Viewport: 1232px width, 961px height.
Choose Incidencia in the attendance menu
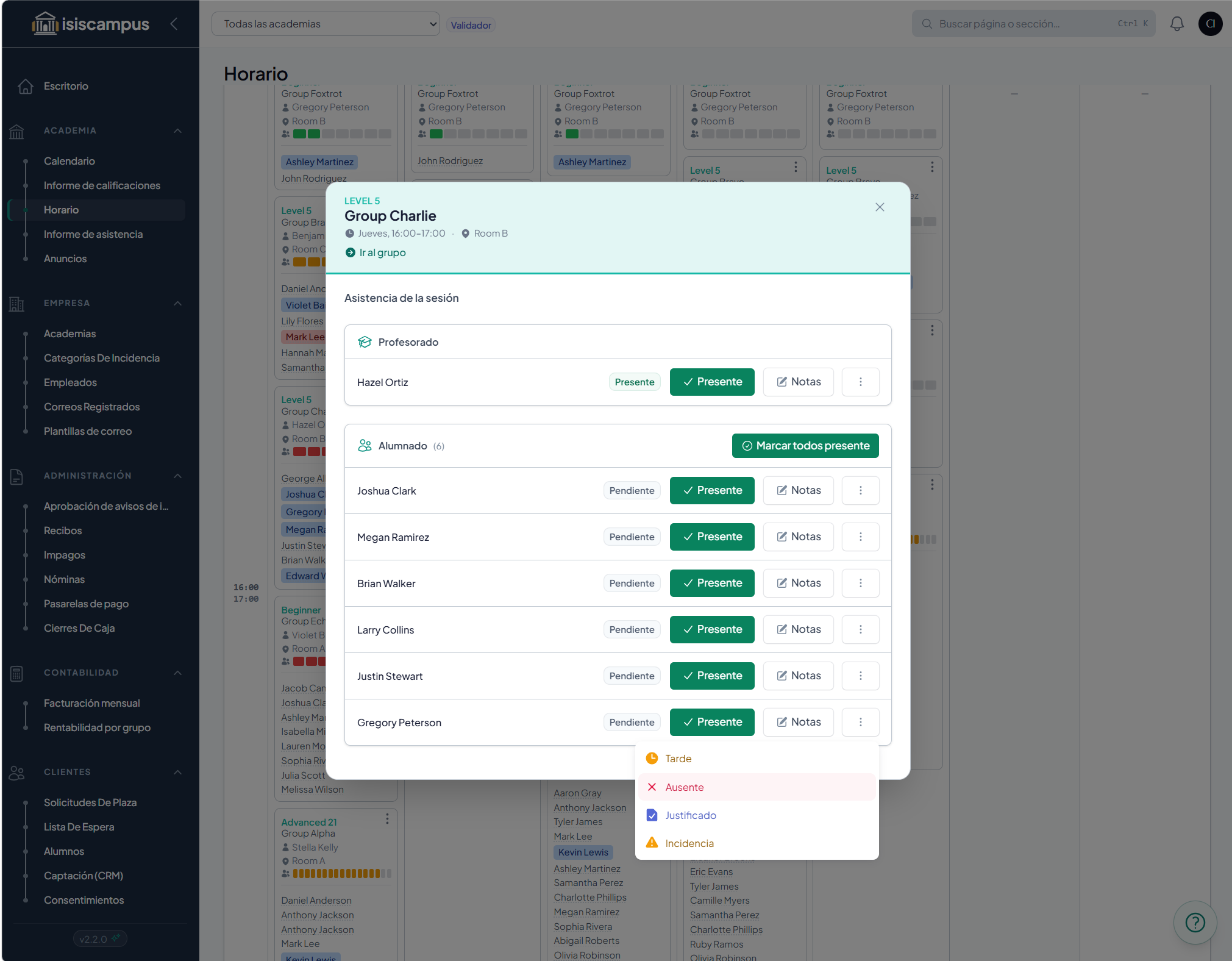757,843
